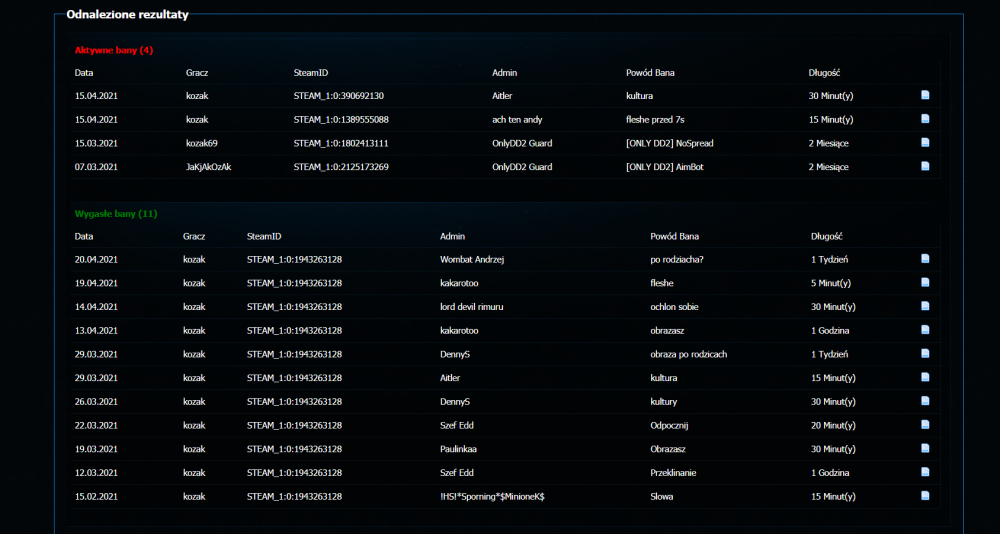Screen dimensions: 1000x534
Task: Open document icon for kozak69 NoSpread ban
Action: click(x=925, y=143)
